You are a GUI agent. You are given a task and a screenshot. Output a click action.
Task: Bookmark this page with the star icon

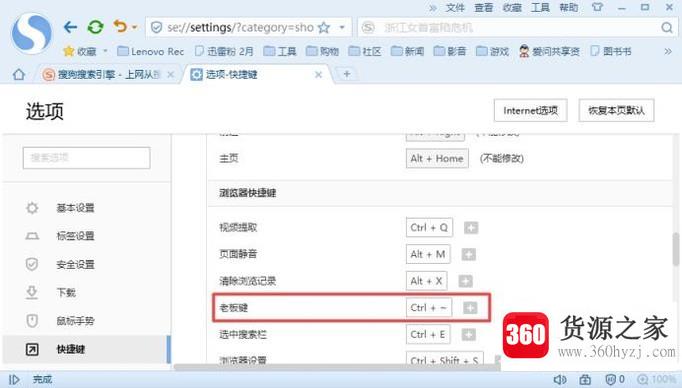(x=324, y=28)
